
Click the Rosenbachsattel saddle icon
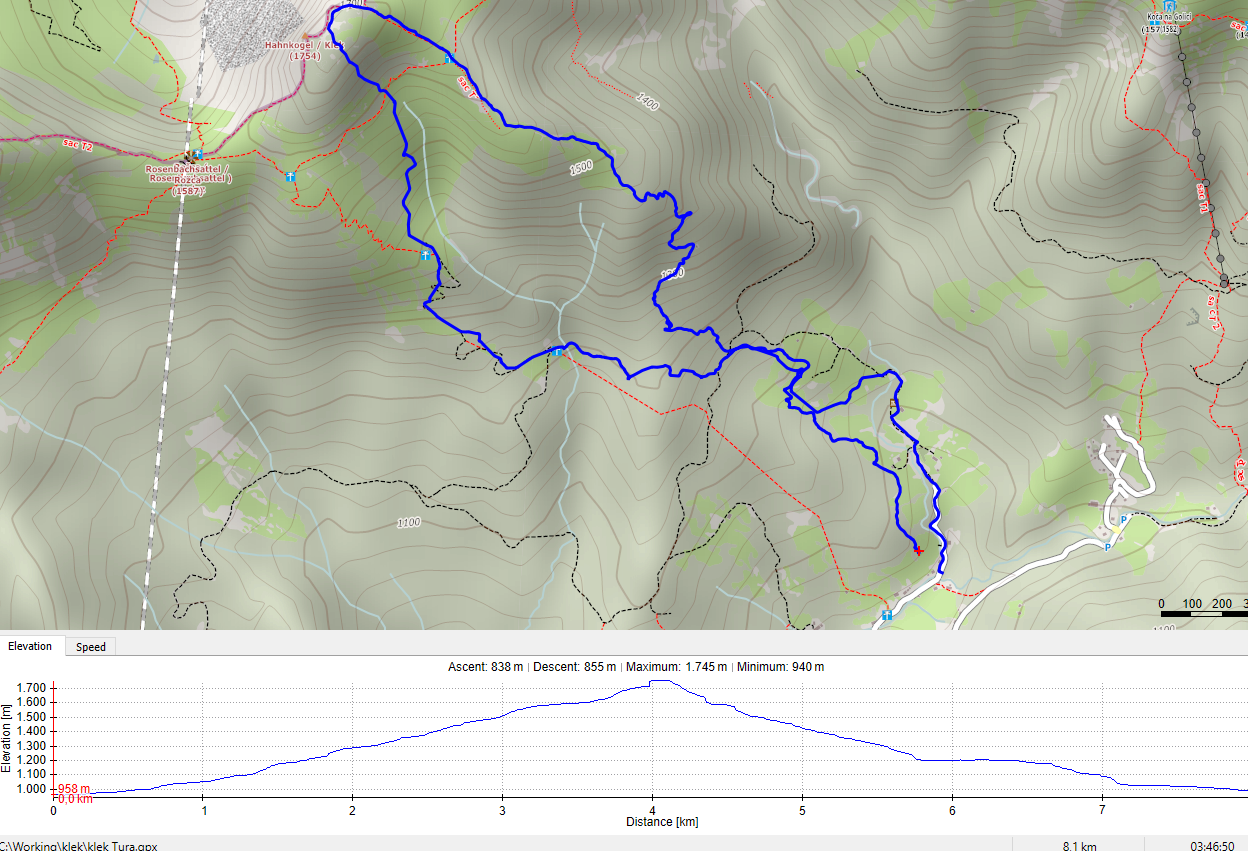(x=188, y=158)
